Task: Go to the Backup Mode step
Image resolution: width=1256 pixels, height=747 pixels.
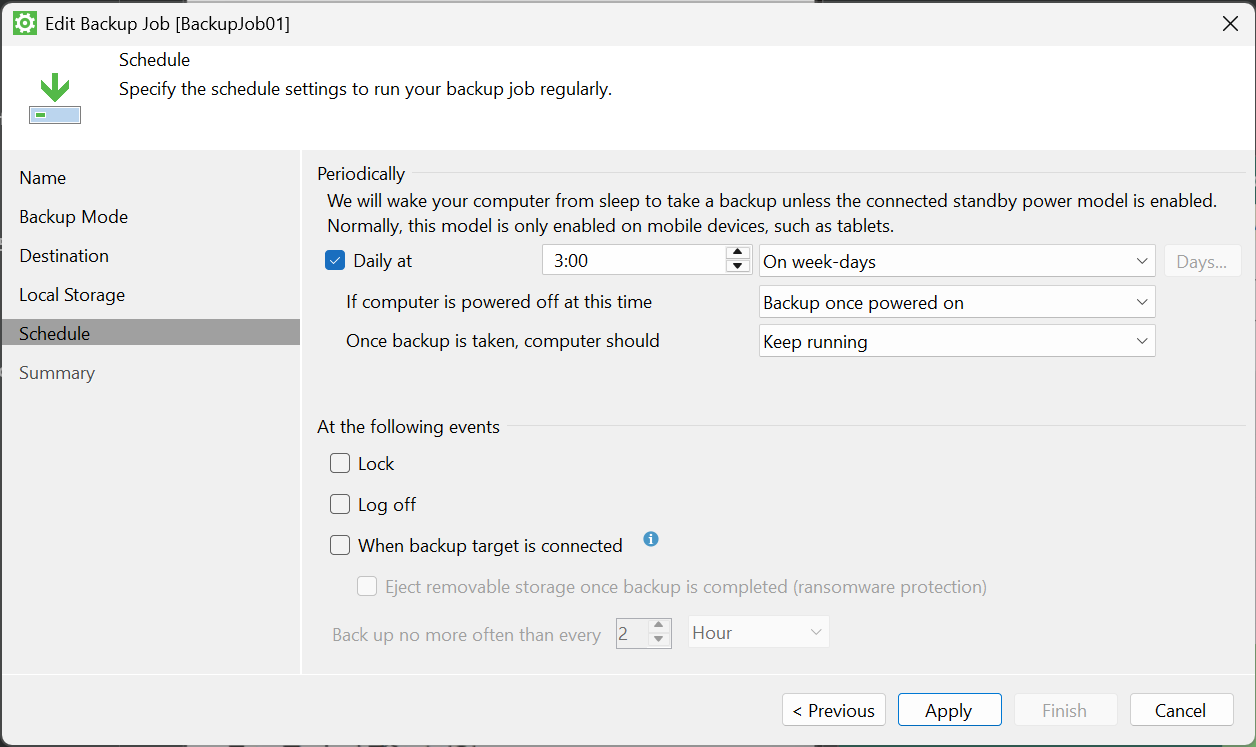Action: [x=74, y=217]
